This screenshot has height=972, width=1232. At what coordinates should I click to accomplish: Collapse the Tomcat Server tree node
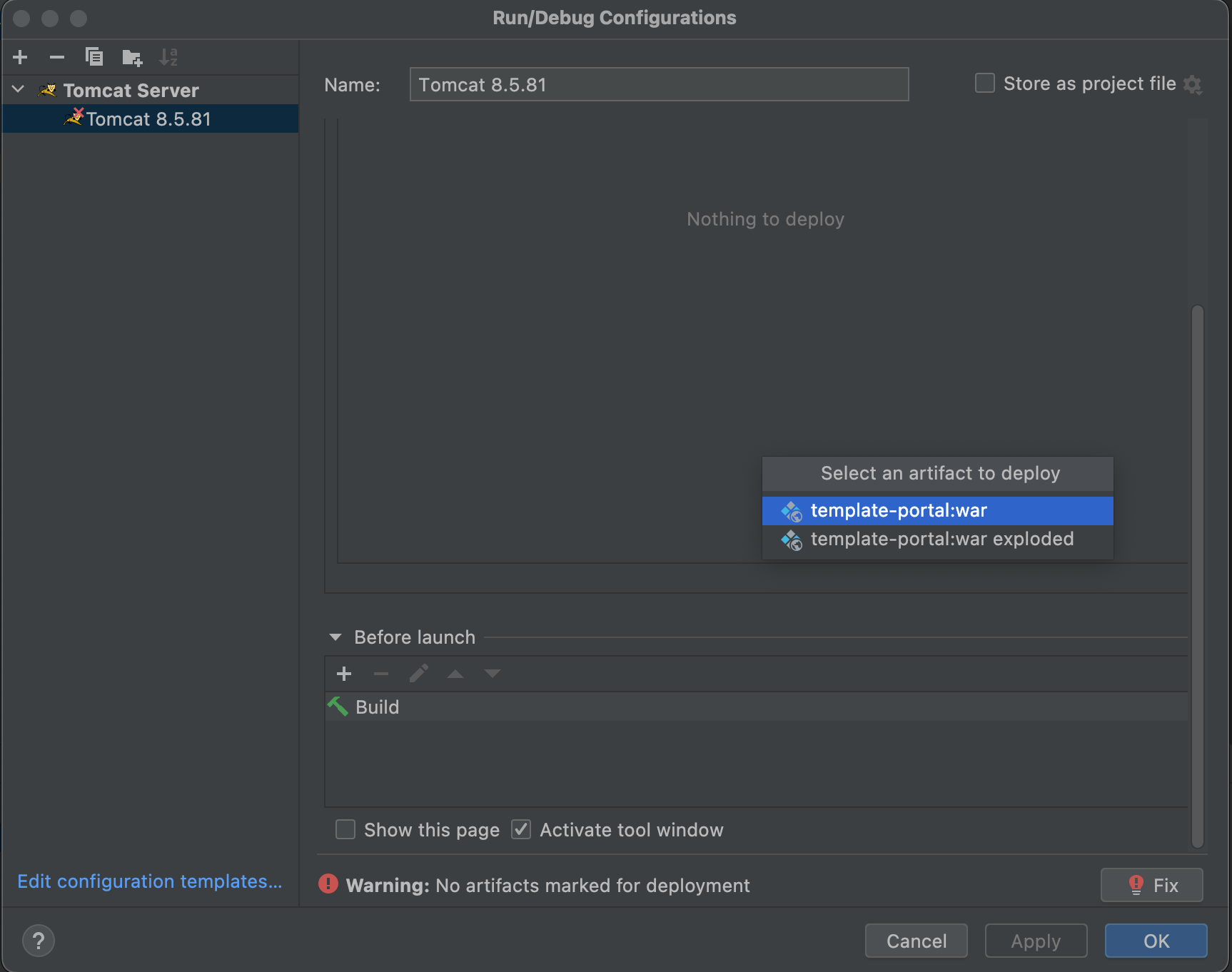pyautogui.click(x=19, y=90)
